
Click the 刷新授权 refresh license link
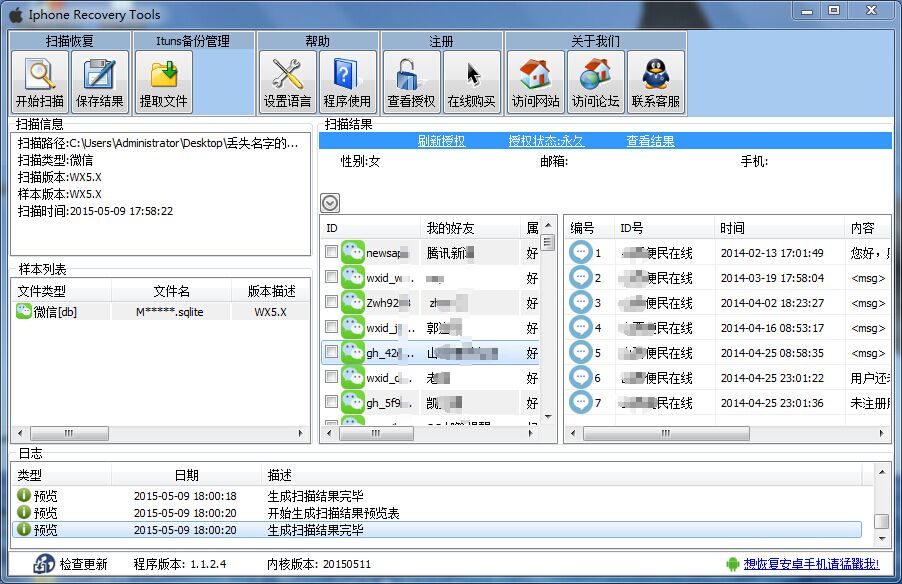point(441,141)
